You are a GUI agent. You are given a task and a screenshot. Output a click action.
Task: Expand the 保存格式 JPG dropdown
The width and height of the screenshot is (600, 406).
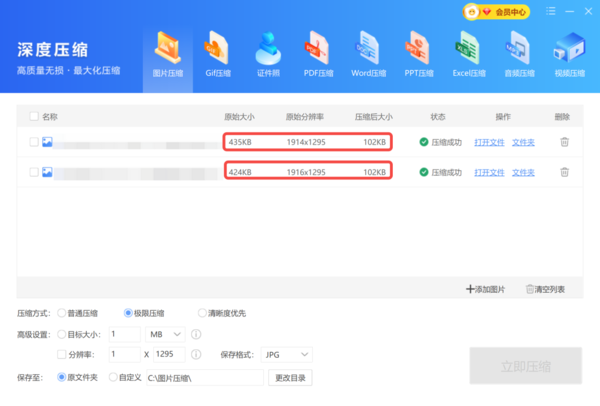(x=287, y=354)
